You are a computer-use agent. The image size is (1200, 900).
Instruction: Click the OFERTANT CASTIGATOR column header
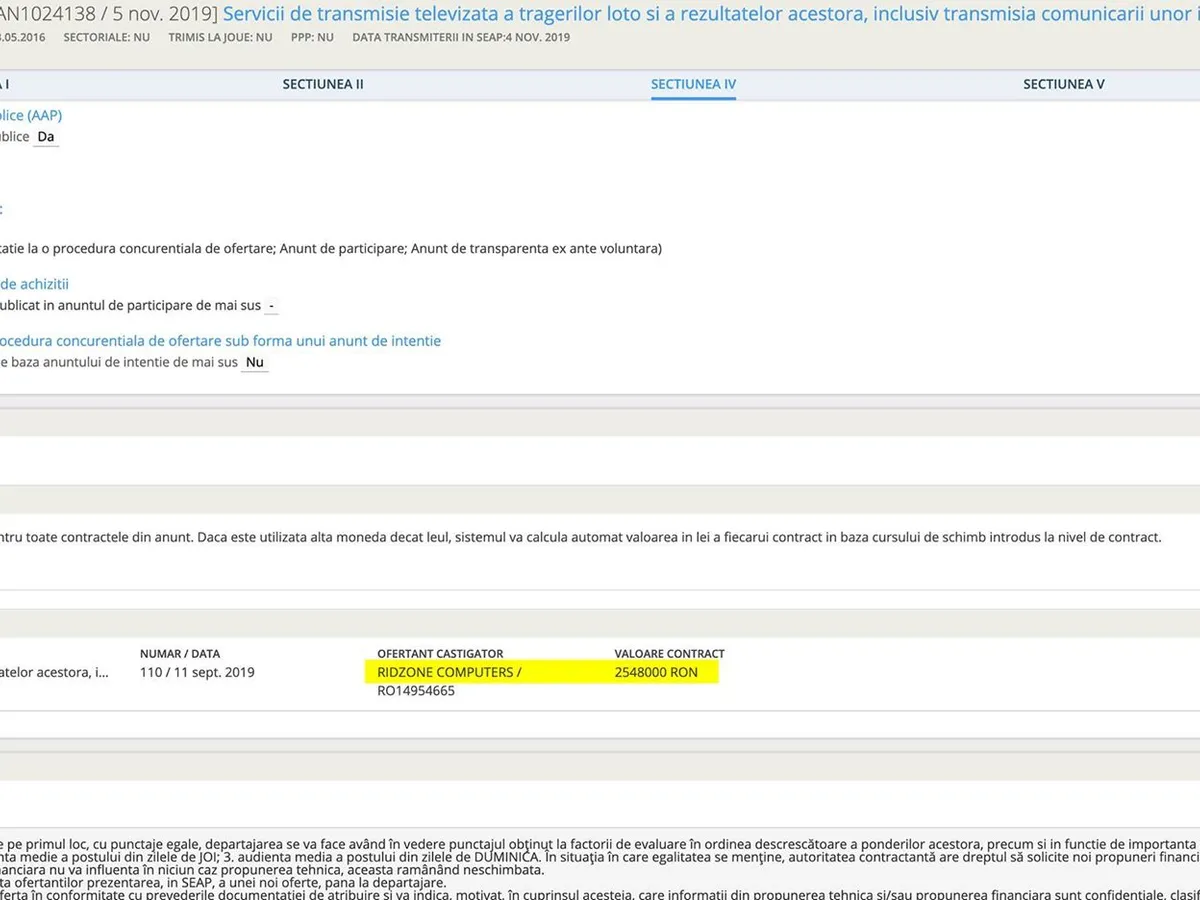pyautogui.click(x=440, y=654)
